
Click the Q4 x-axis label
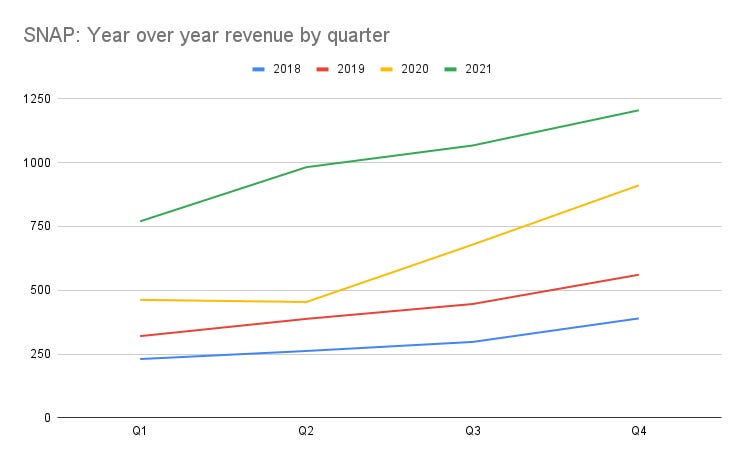click(x=639, y=431)
